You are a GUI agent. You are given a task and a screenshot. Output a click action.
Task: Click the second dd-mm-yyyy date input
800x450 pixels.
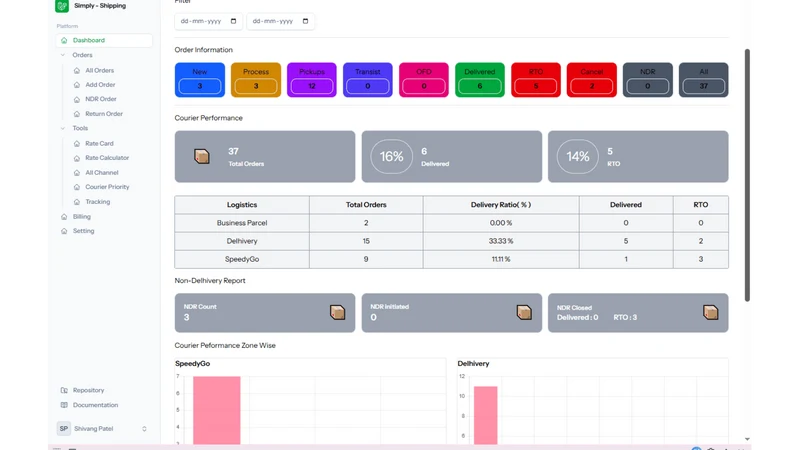coord(281,21)
